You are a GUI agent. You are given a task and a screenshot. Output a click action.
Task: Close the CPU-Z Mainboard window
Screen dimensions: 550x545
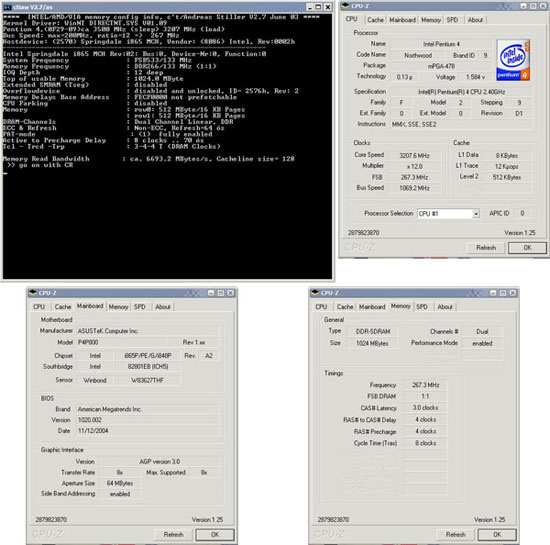pos(230,293)
